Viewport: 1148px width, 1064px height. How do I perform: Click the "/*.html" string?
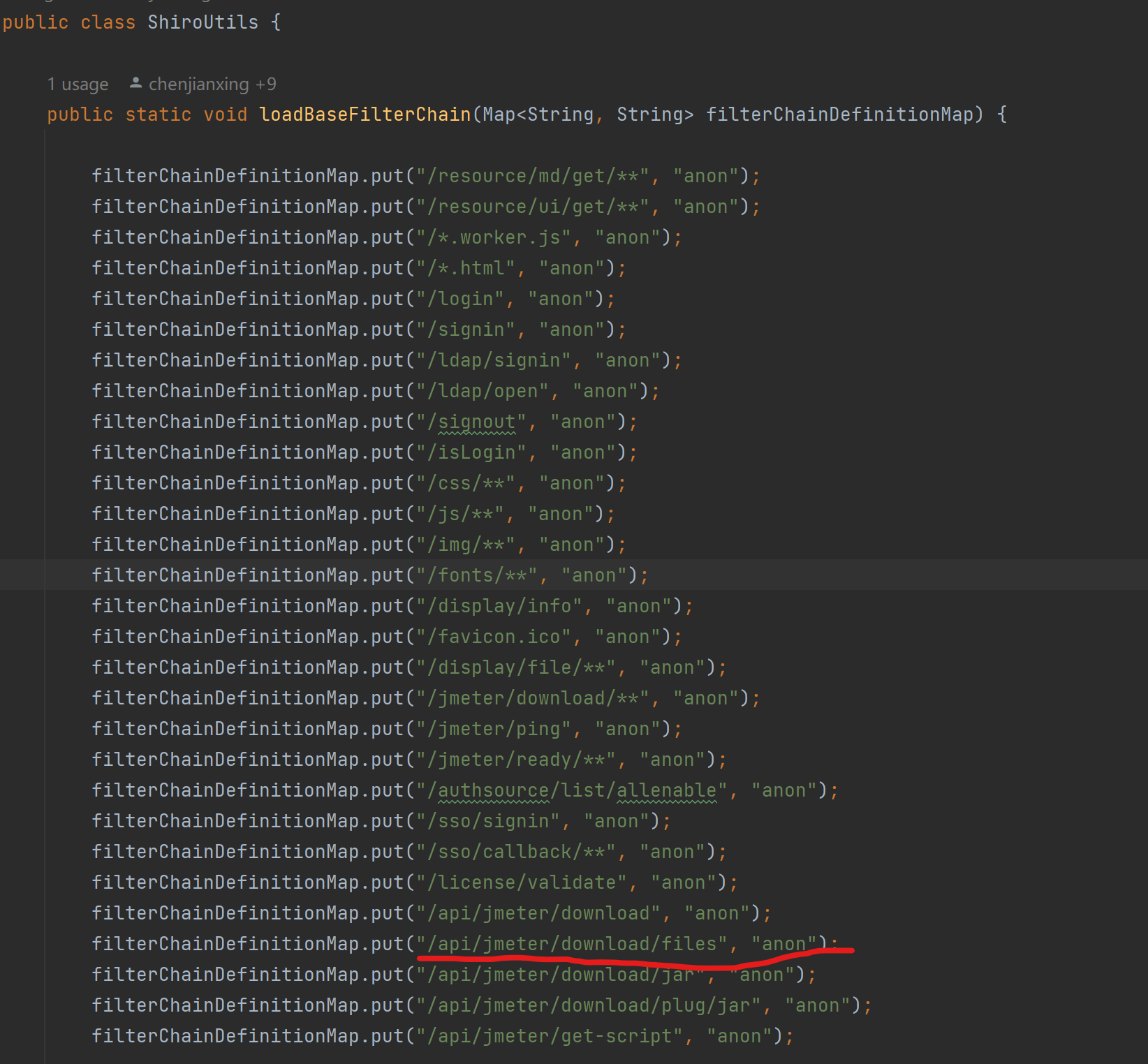(466, 268)
